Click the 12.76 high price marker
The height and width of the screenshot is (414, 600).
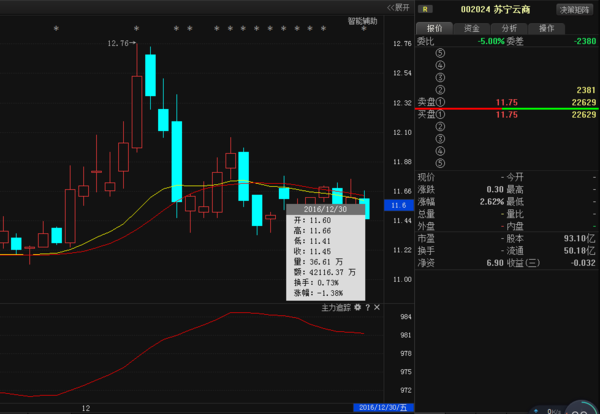pos(121,43)
